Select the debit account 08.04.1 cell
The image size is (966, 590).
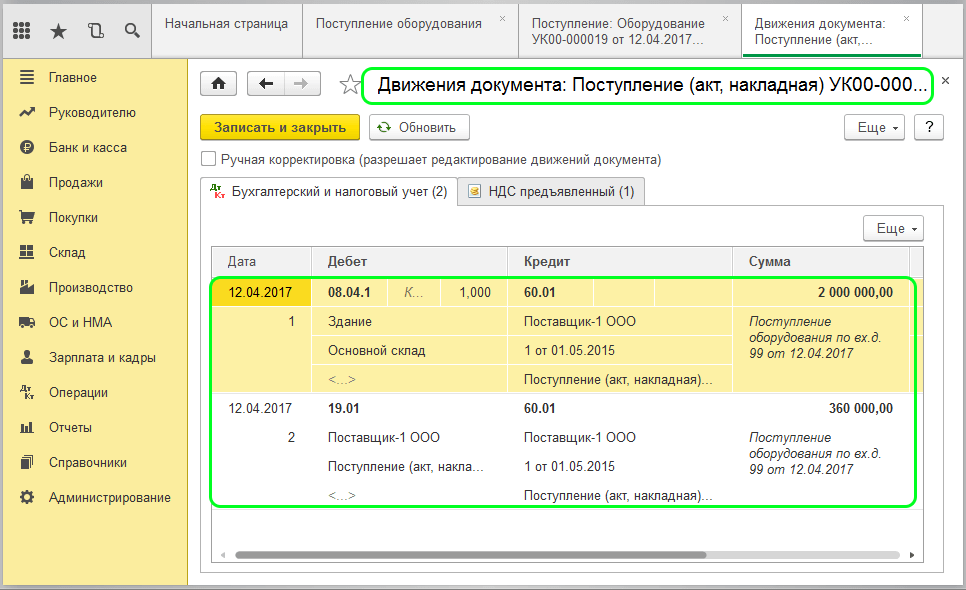[349, 293]
